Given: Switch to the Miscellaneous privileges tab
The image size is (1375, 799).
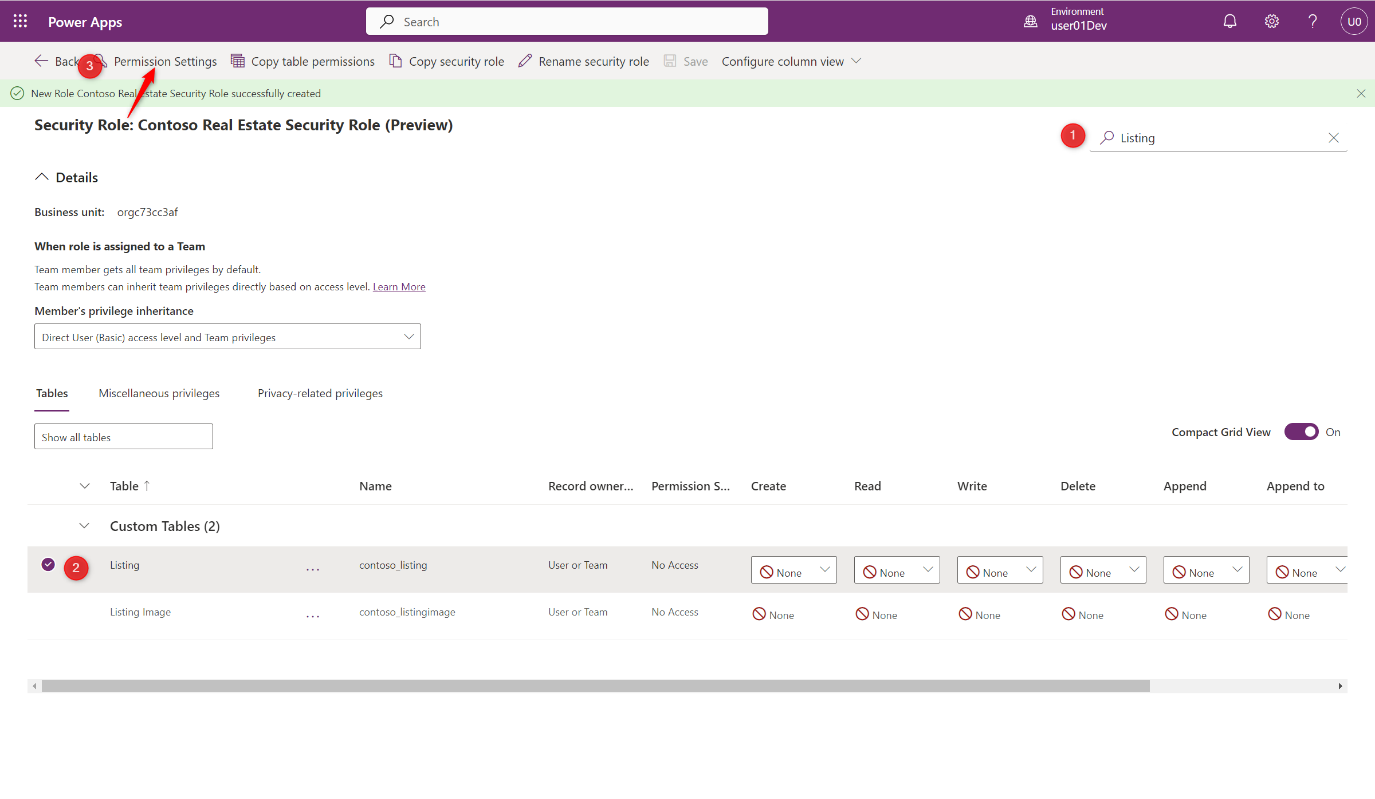Looking at the screenshot, I should pos(158,393).
